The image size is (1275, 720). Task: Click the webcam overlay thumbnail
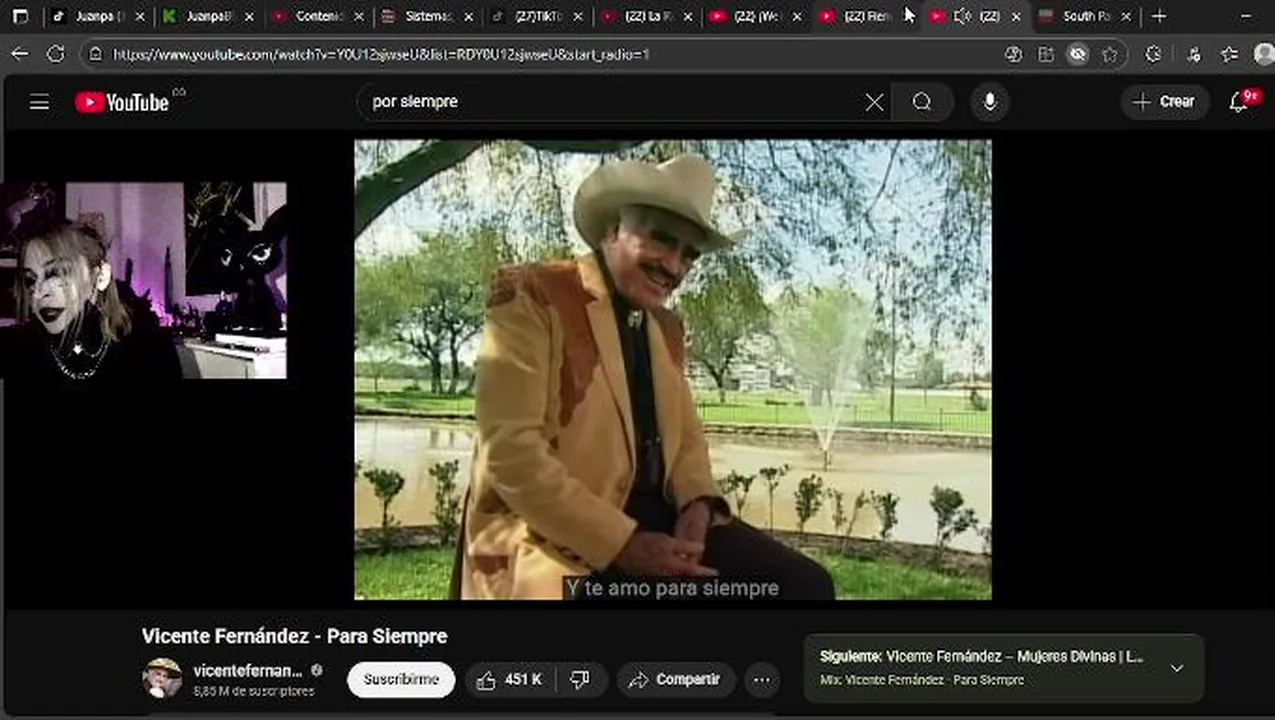[144, 280]
